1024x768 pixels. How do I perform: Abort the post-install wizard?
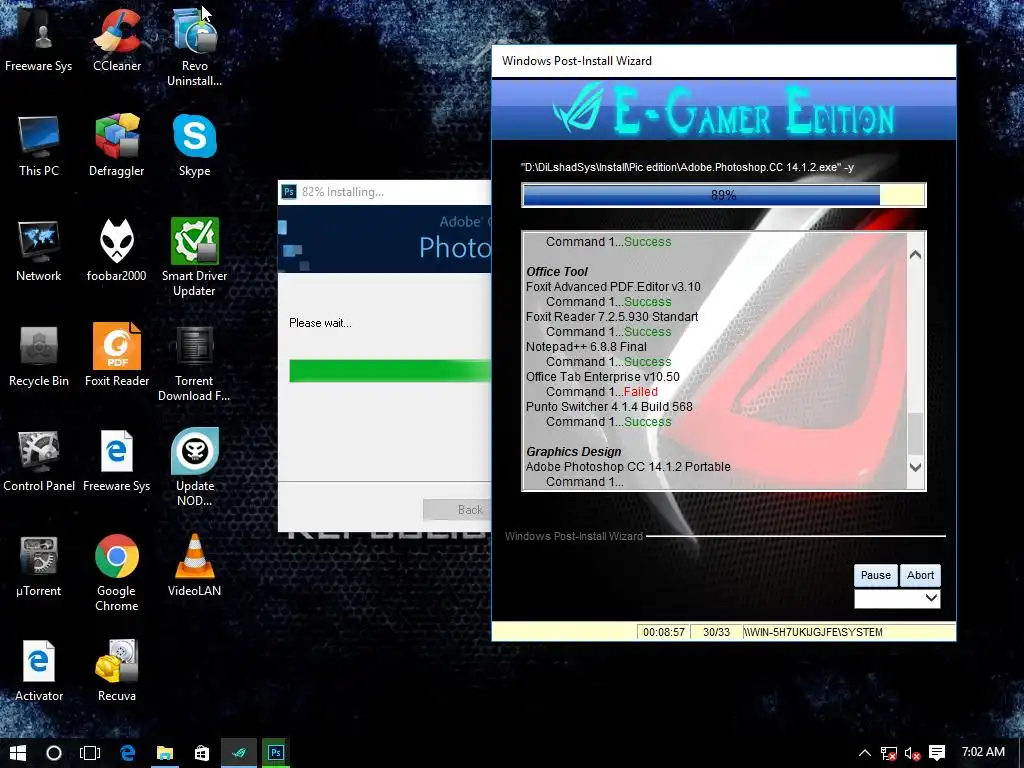pyautogui.click(x=920, y=575)
